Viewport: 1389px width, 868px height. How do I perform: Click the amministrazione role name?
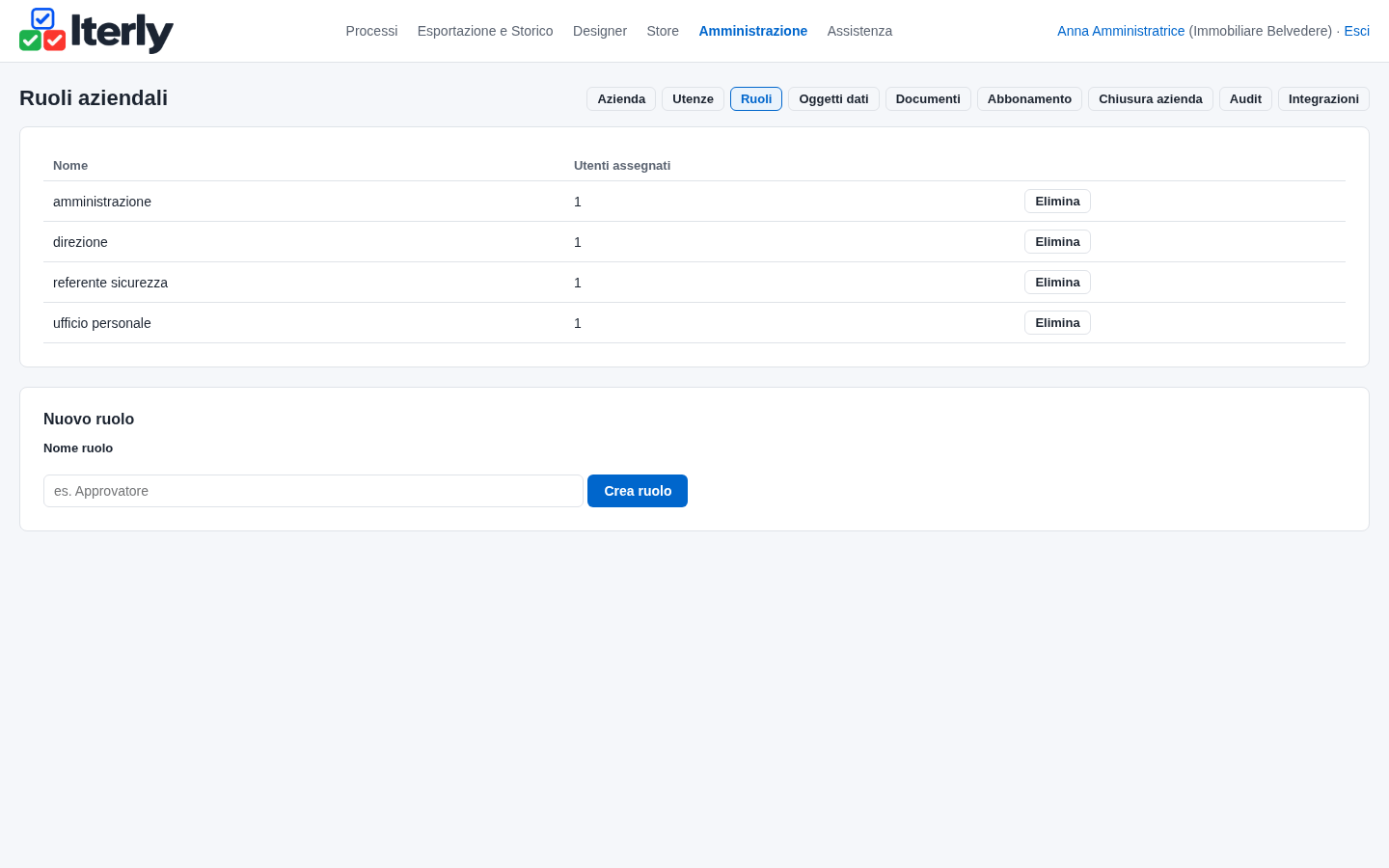[102, 202]
